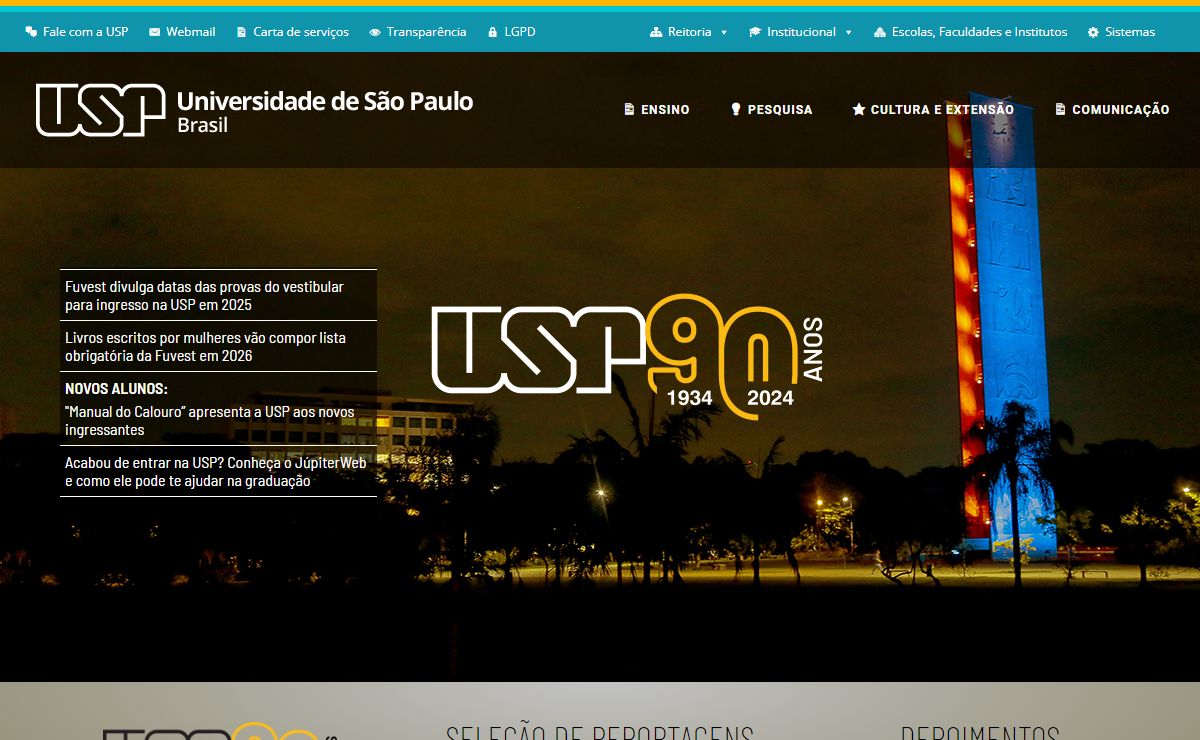
Task: Click the USP 90 anos banner logo
Action: point(628,356)
